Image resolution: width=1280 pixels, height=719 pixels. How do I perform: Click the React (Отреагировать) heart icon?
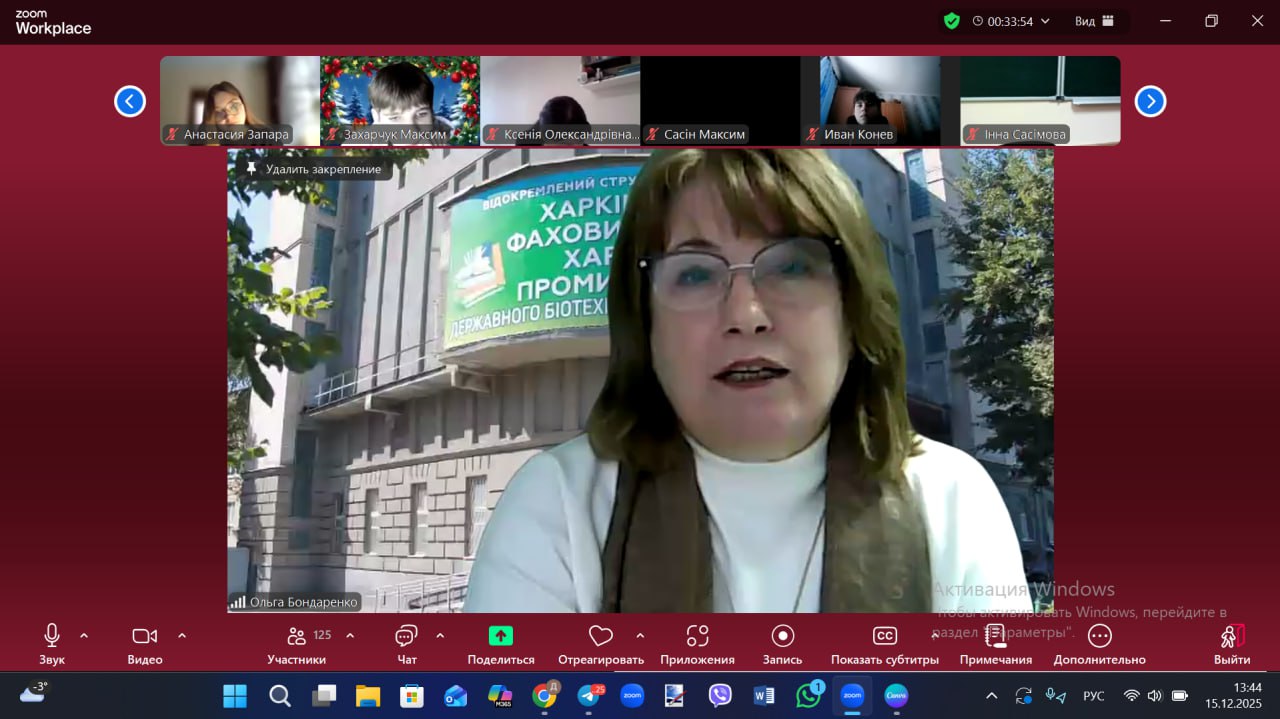(600, 636)
